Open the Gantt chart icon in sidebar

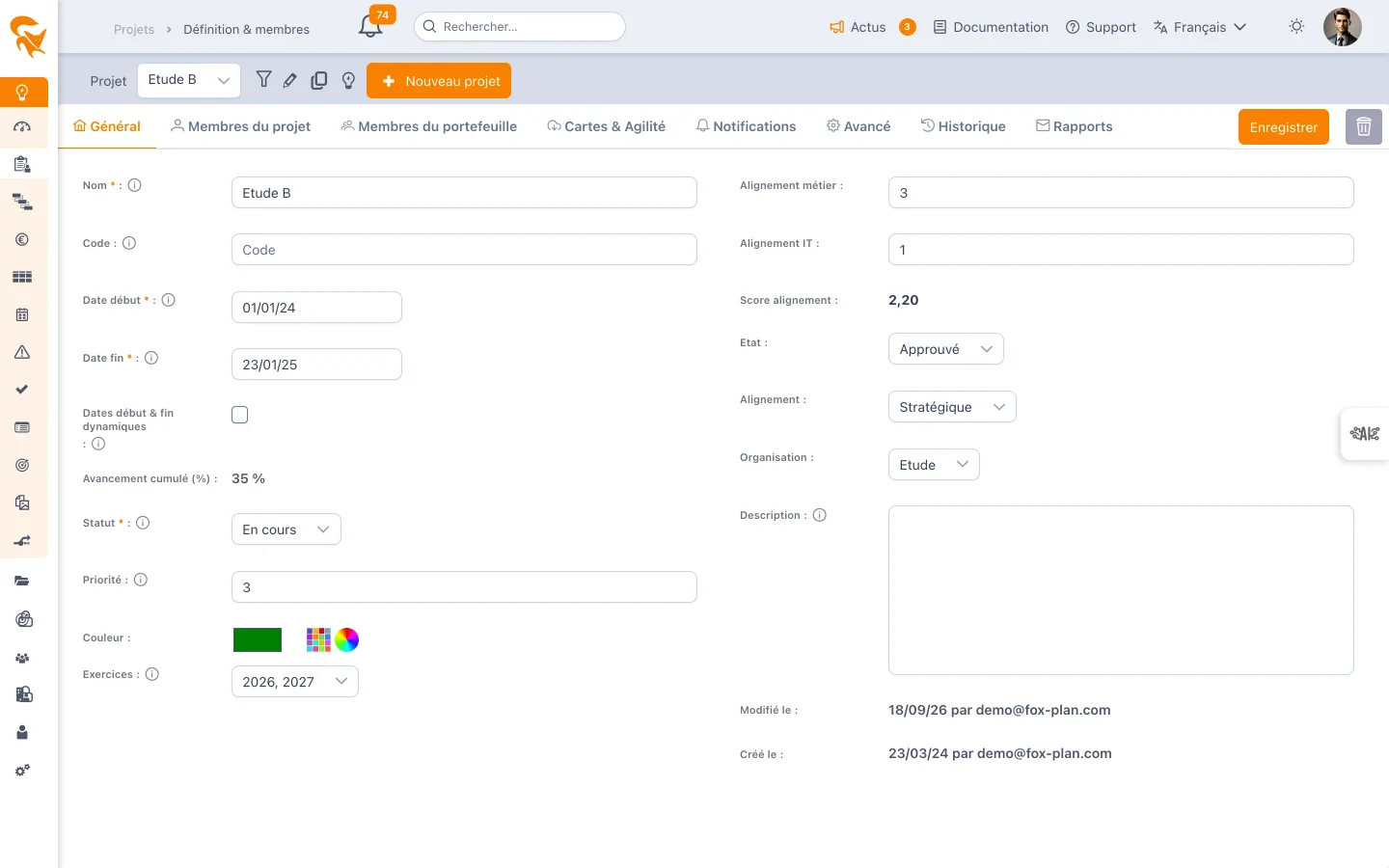(x=22, y=203)
